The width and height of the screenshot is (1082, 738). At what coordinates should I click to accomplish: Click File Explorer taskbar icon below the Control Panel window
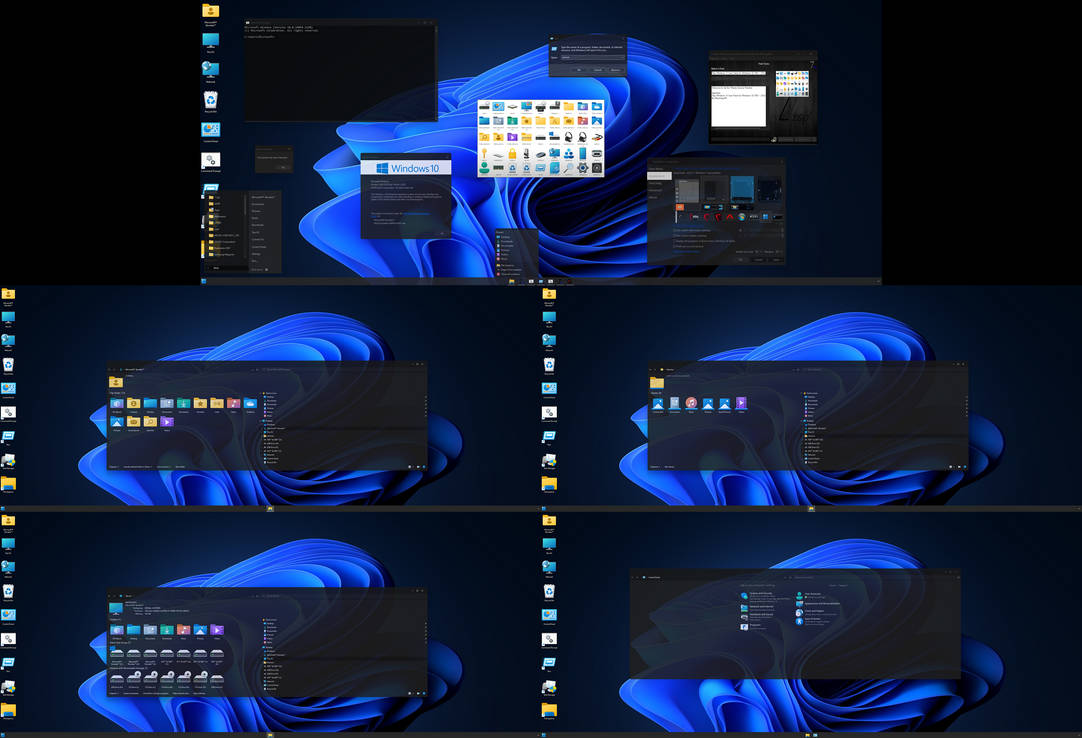[808, 735]
